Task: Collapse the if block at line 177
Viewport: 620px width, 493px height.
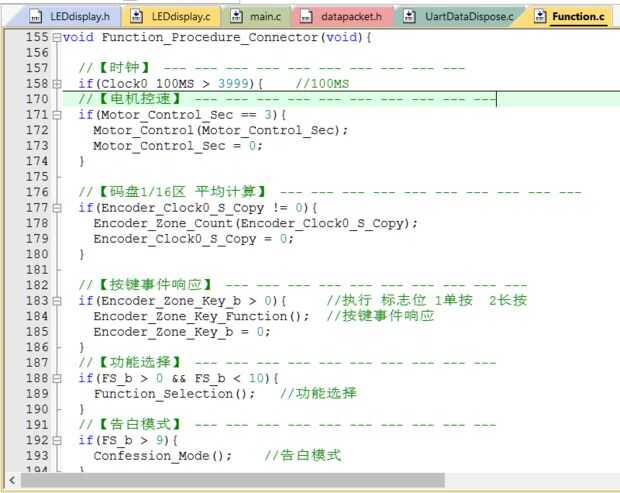Action: [x=57, y=208]
